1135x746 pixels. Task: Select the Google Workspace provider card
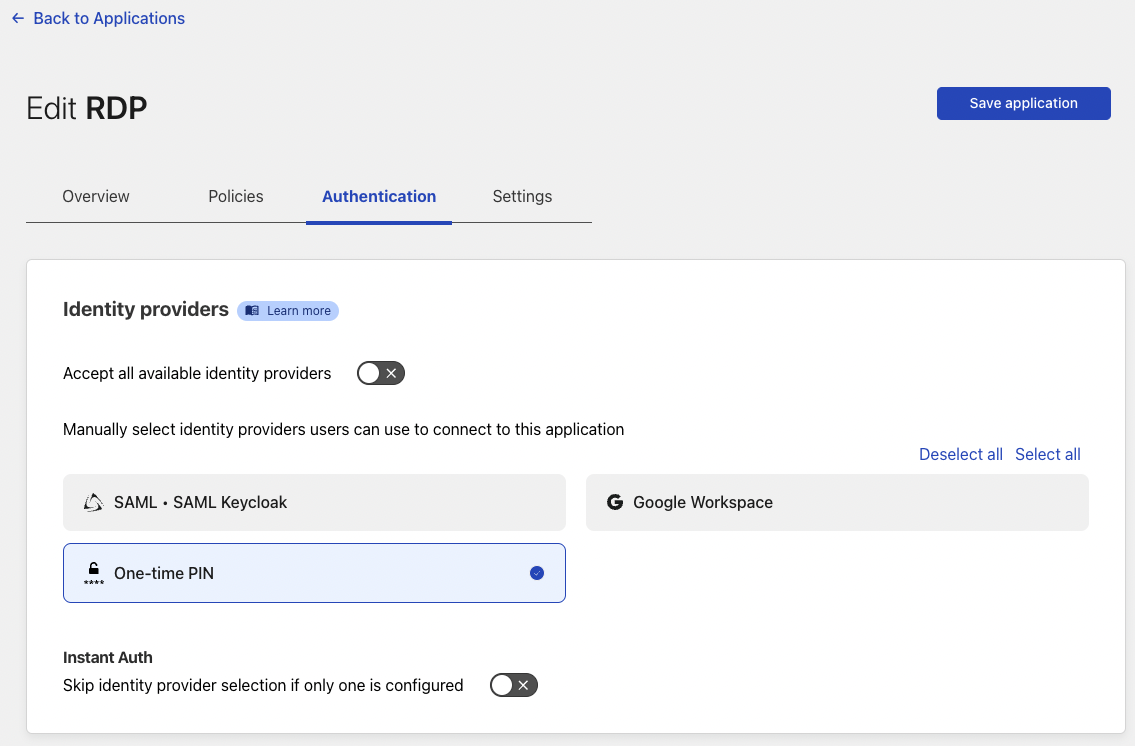coord(836,502)
